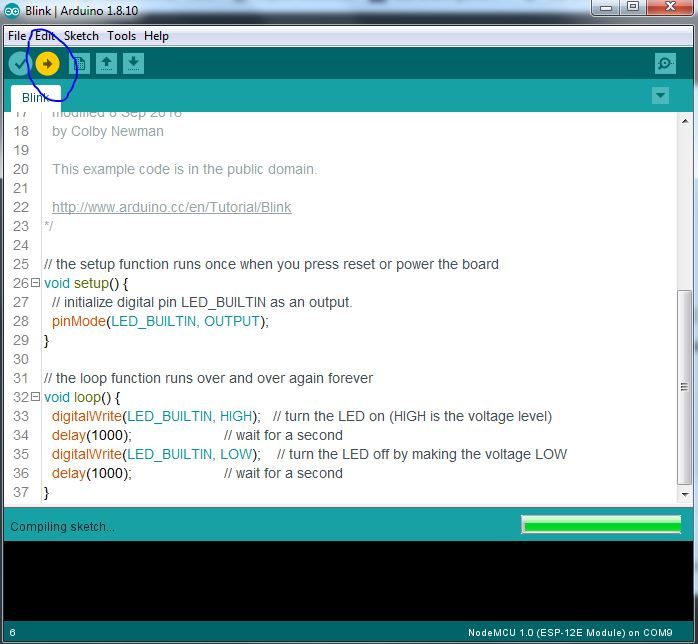Click the black console output area
Screen dimensions: 698x644
pyautogui.click(x=349, y=581)
